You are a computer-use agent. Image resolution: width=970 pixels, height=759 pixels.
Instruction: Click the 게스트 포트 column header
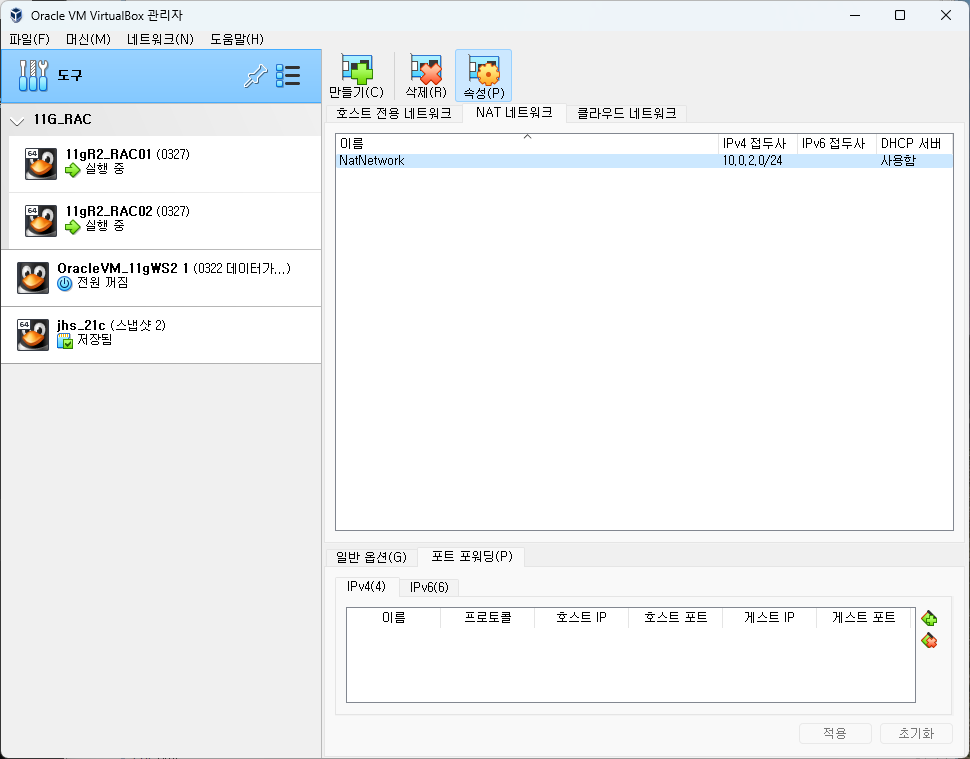pyautogui.click(x=864, y=617)
